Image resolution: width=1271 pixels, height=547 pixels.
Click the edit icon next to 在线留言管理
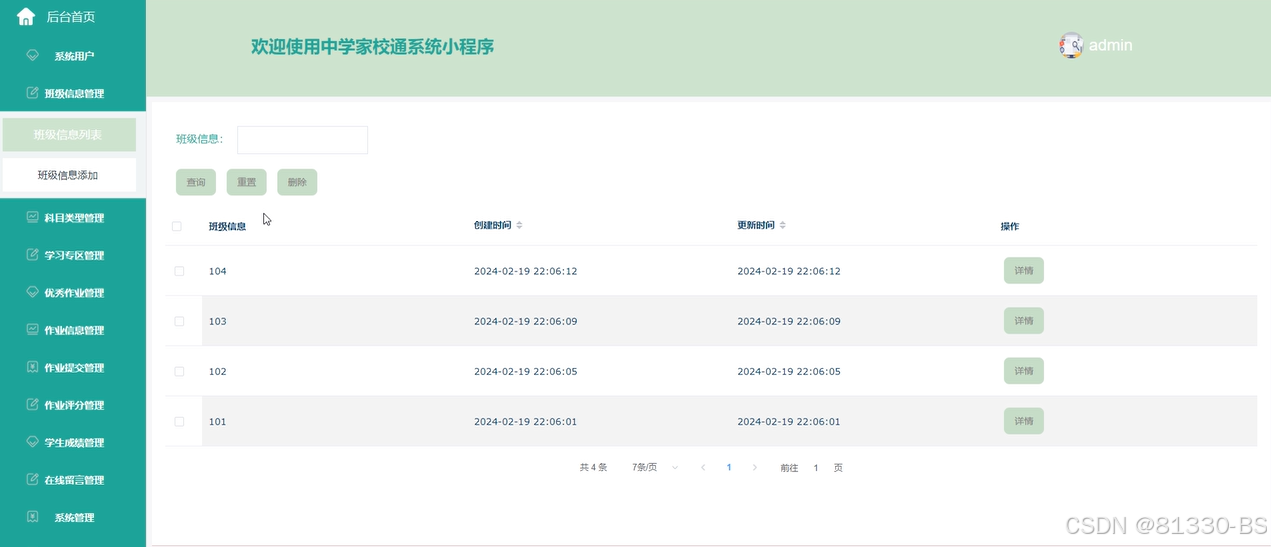33,480
